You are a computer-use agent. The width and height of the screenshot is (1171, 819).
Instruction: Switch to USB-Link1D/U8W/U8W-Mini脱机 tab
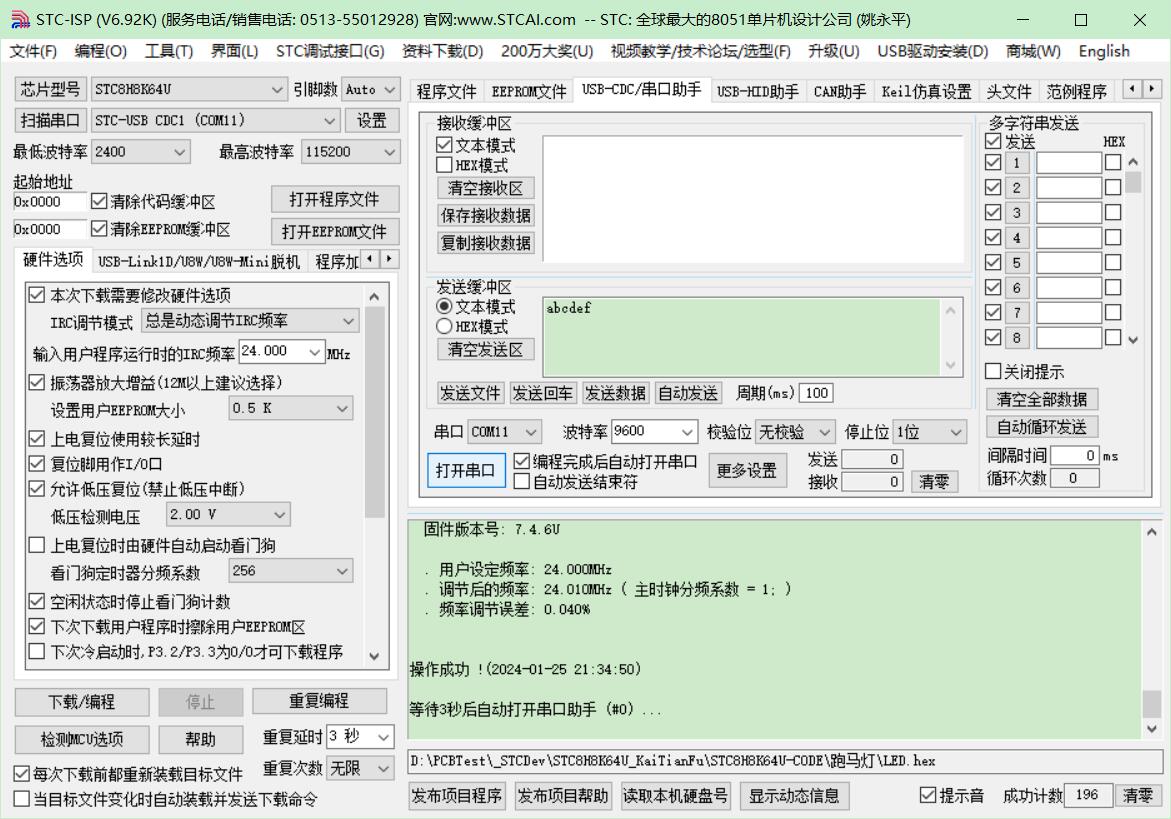(199, 261)
